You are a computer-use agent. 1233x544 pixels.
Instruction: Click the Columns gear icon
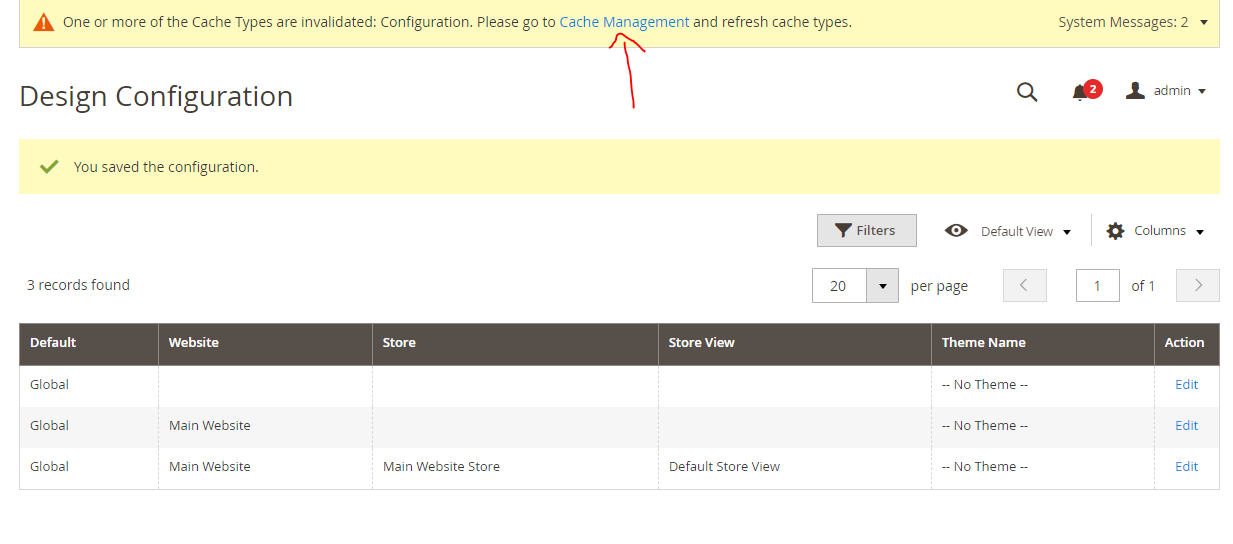(x=1115, y=231)
